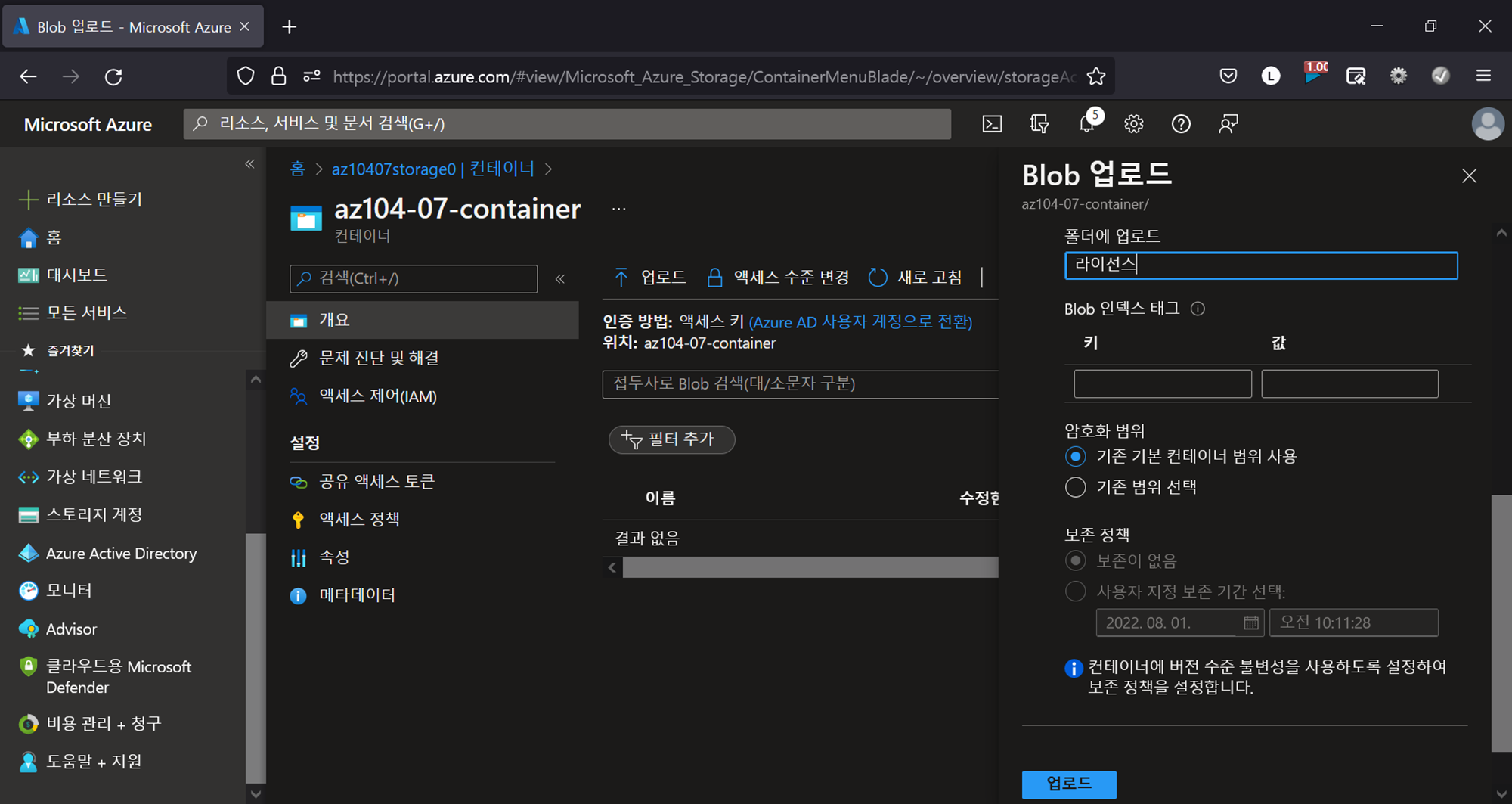Focus the Azure global search bar

click(567, 124)
